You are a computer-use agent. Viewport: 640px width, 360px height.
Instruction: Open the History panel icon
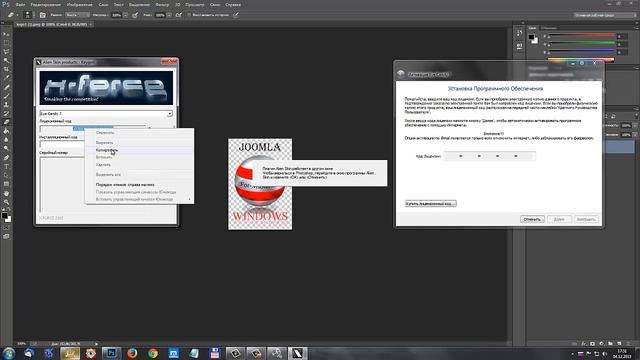tap(519, 33)
